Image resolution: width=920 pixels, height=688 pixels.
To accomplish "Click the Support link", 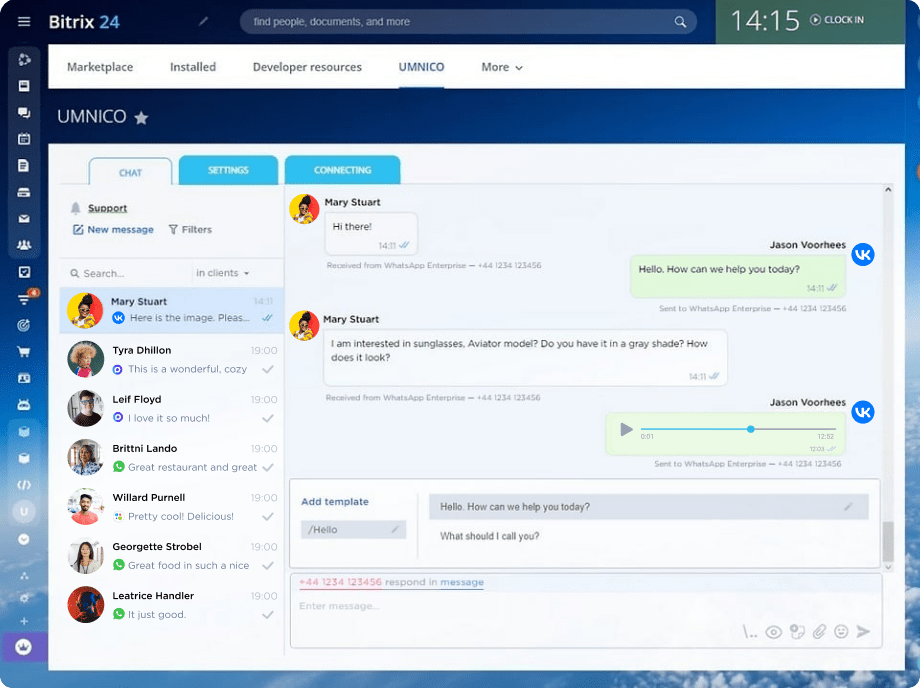I will click(x=107, y=208).
